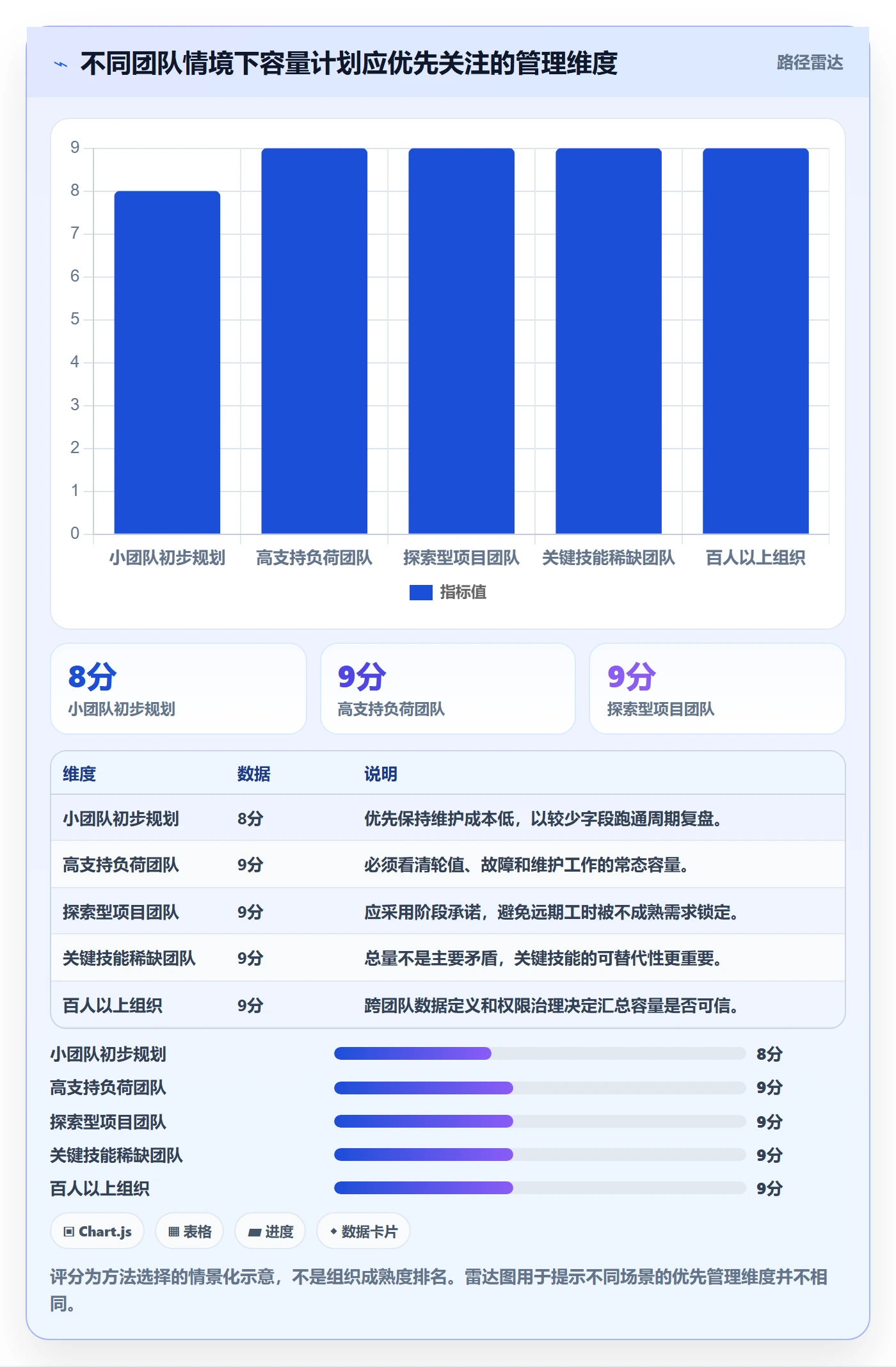Click the 小团队初步规划 table row name
Viewport: 896px width, 1367px height.
click(121, 819)
